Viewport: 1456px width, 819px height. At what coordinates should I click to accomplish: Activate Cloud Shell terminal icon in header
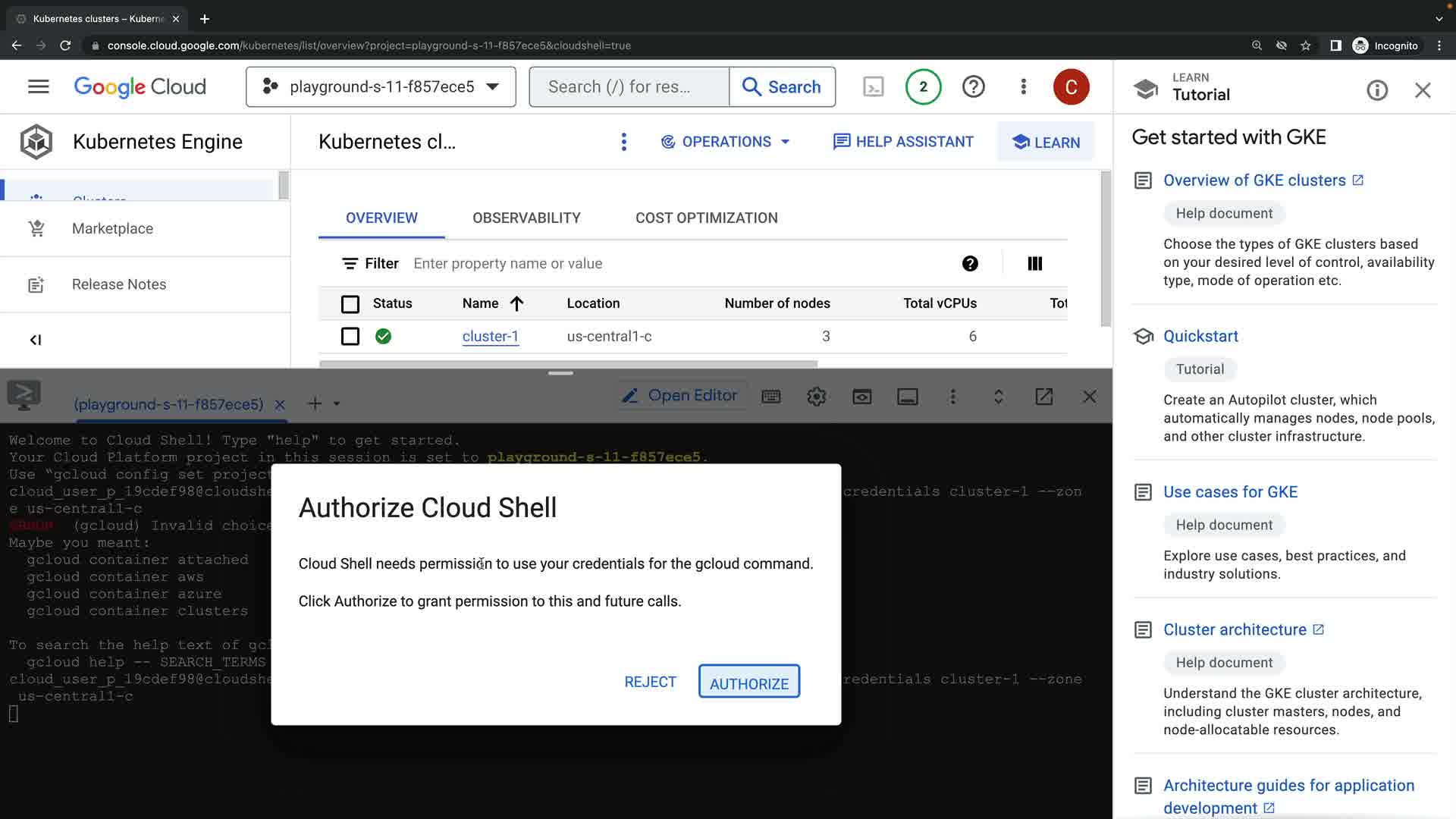(x=874, y=86)
